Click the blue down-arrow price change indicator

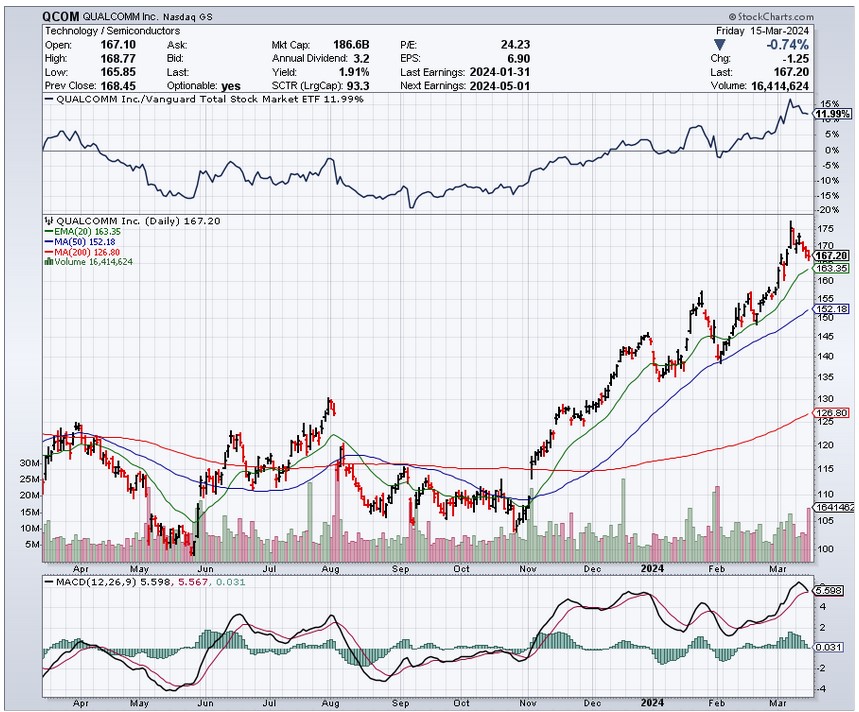point(720,45)
